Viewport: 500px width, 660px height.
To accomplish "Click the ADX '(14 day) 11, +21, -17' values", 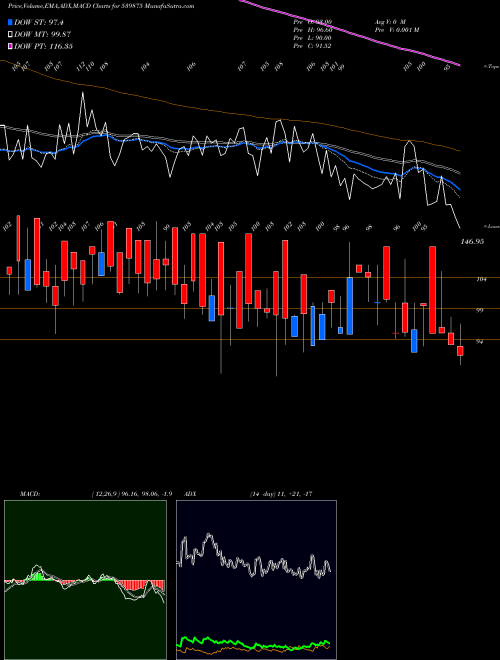I will point(281,494).
